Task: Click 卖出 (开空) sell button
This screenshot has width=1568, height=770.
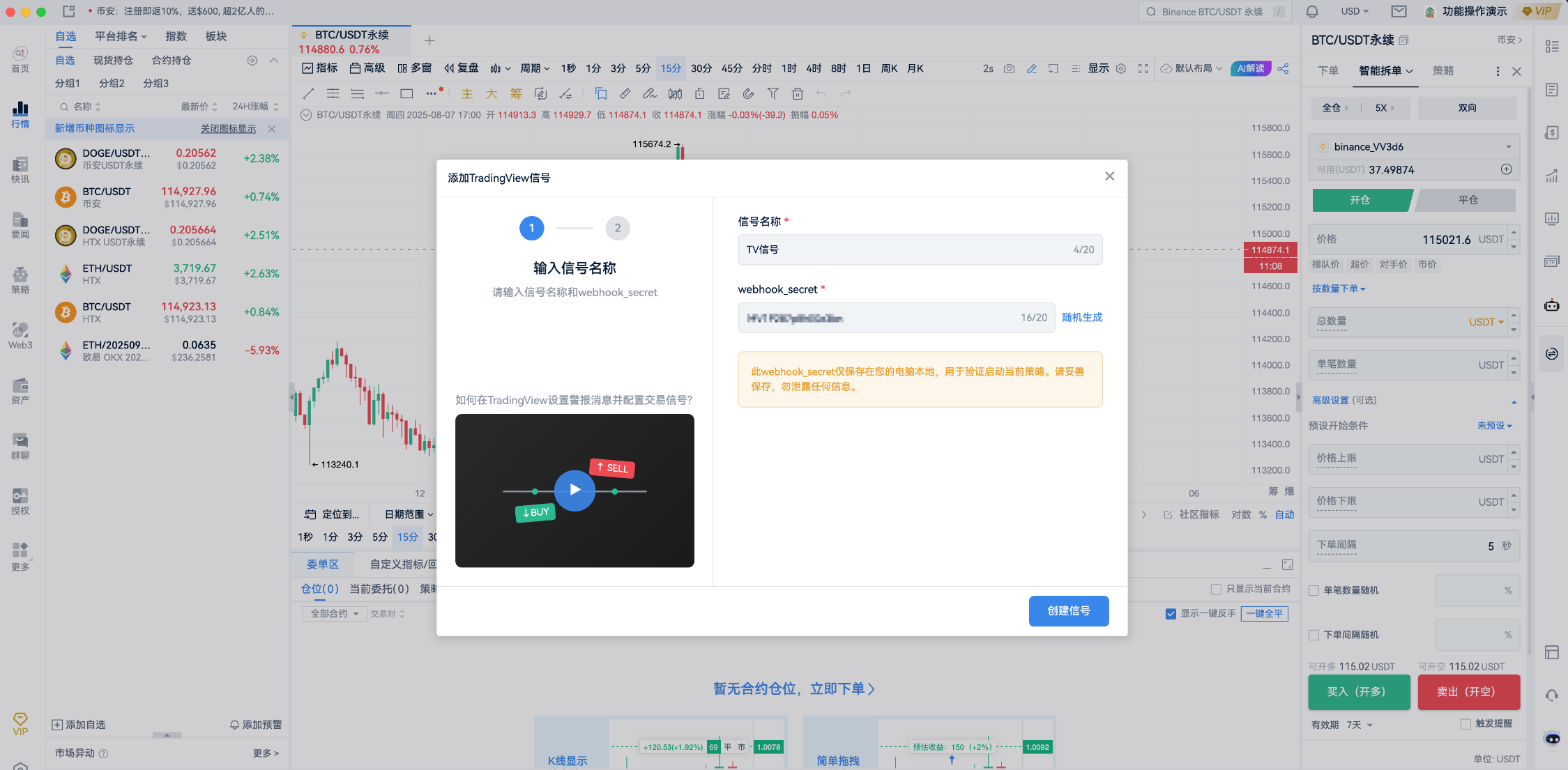Action: tap(1468, 692)
